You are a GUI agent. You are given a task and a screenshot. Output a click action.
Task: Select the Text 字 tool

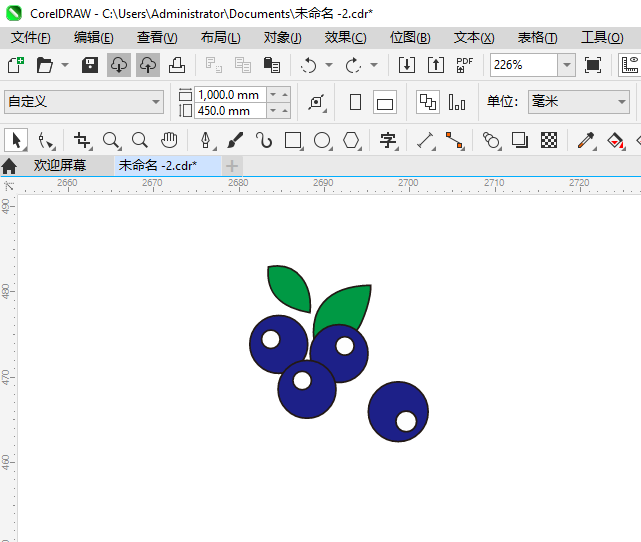[388, 141]
